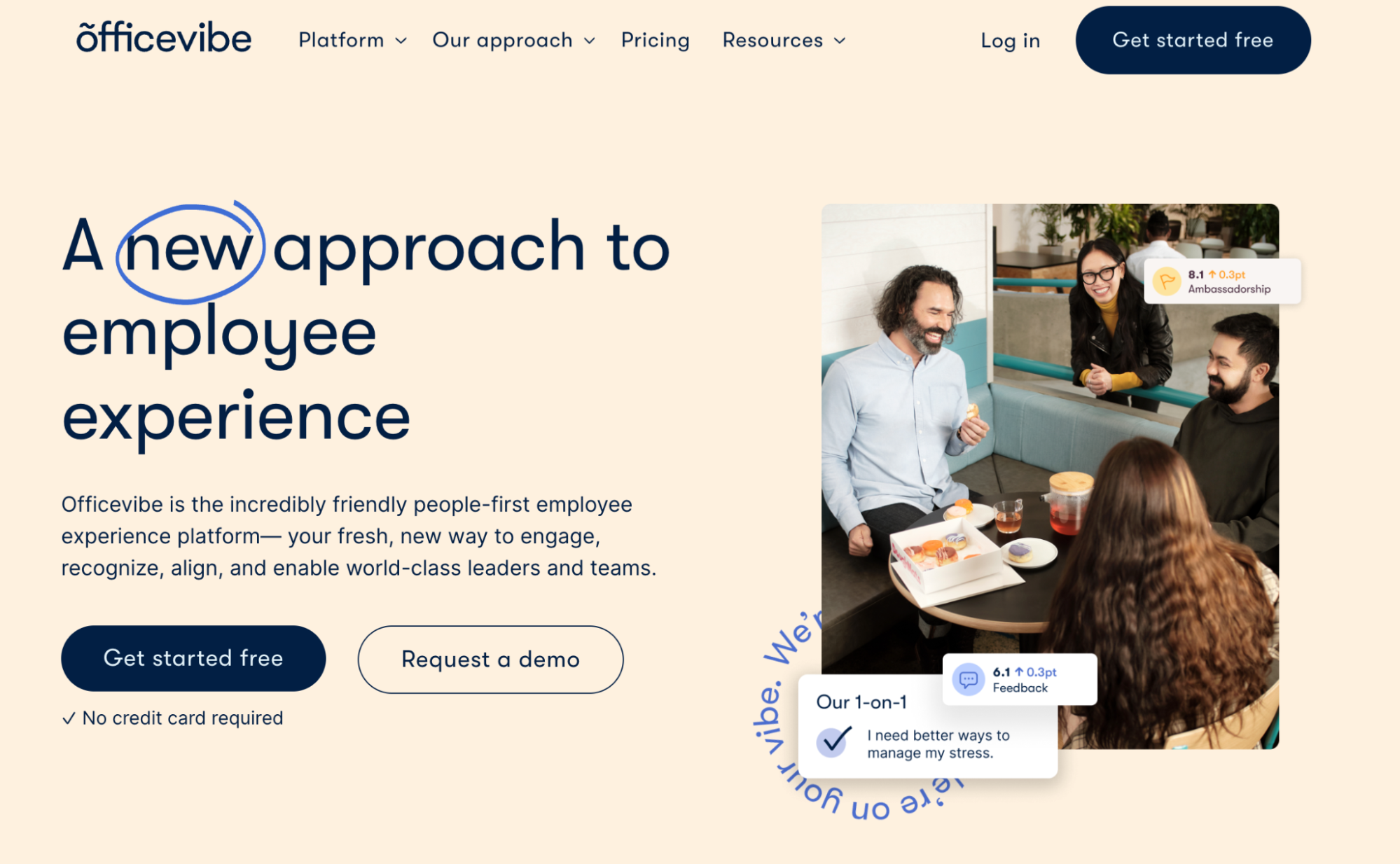Click Request a demo button
The image size is (1400, 864).
point(490,660)
